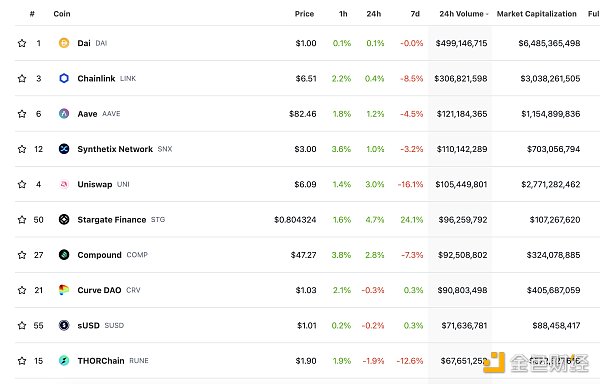Image resolution: width=600 pixels, height=384 pixels.
Task: Click the Stargate Finance logo icon
Action: tap(64, 220)
